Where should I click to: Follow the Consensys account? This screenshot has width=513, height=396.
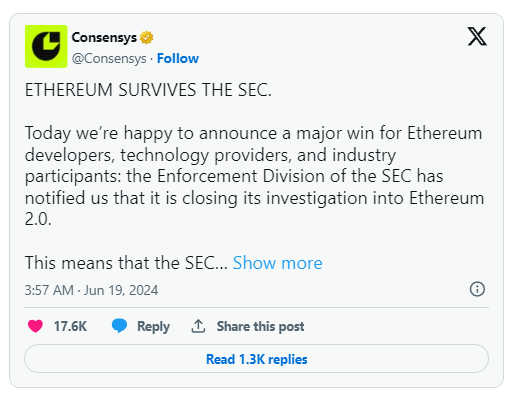coord(178,58)
